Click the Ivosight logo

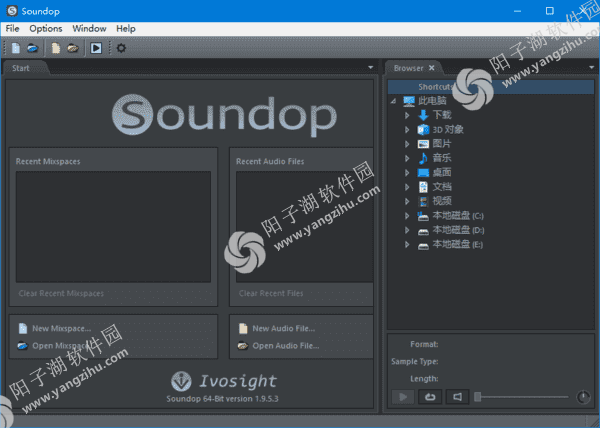(x=223, y=381)
